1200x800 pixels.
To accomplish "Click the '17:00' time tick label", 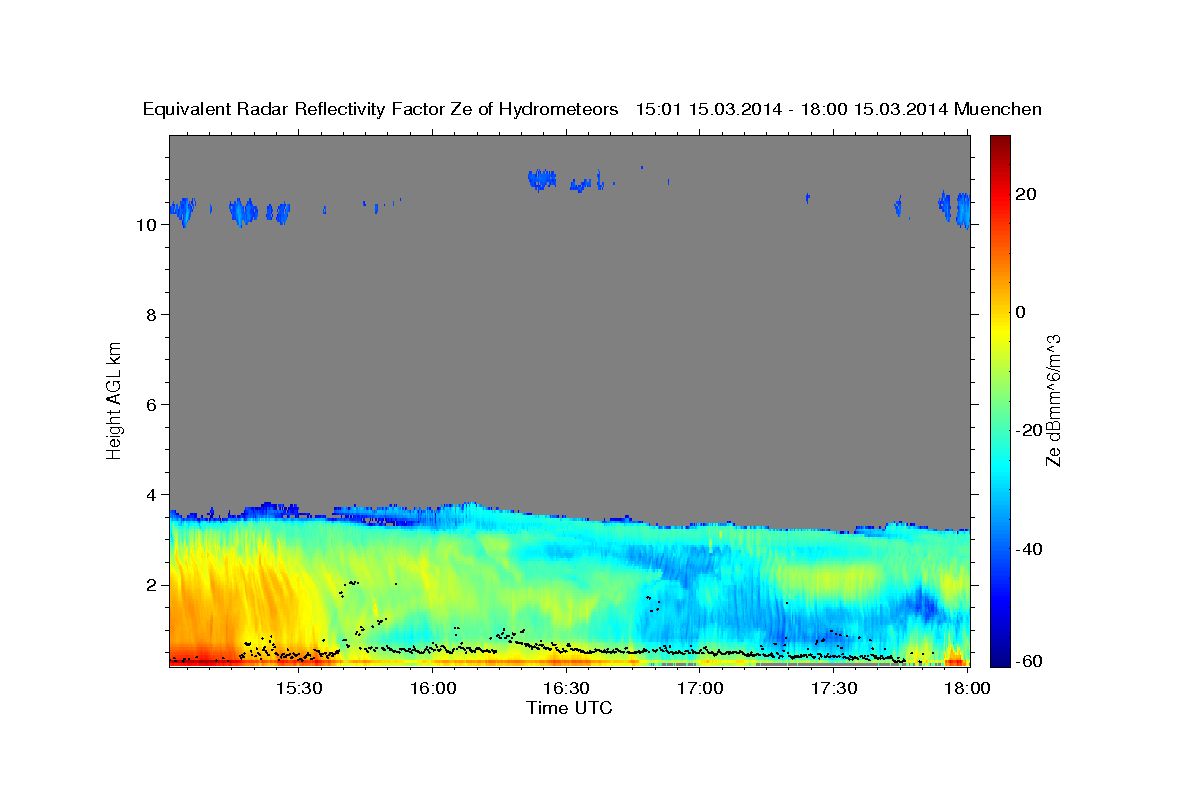I will pos(700,689).
